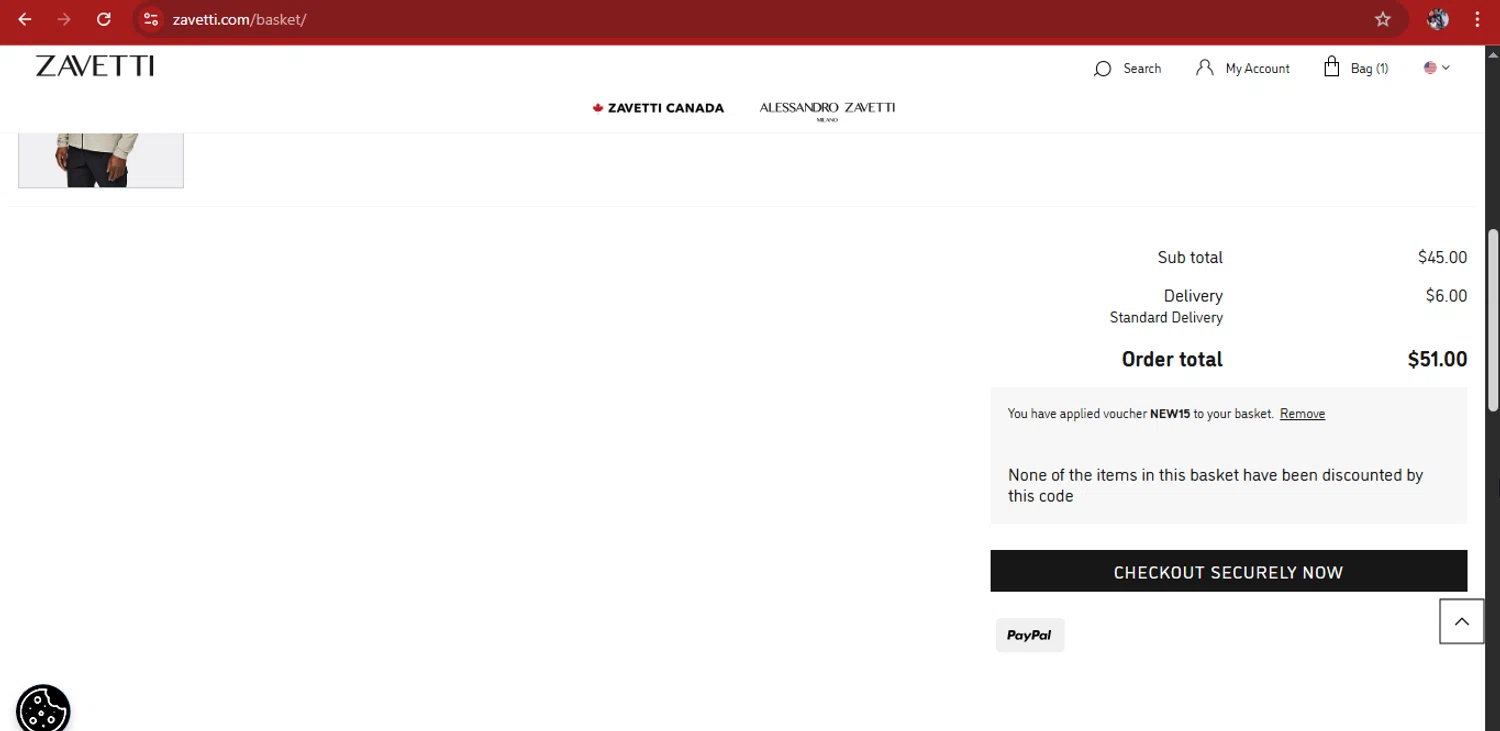
Task: Click Checkout Securely Now button
Action: [1228, 571]
